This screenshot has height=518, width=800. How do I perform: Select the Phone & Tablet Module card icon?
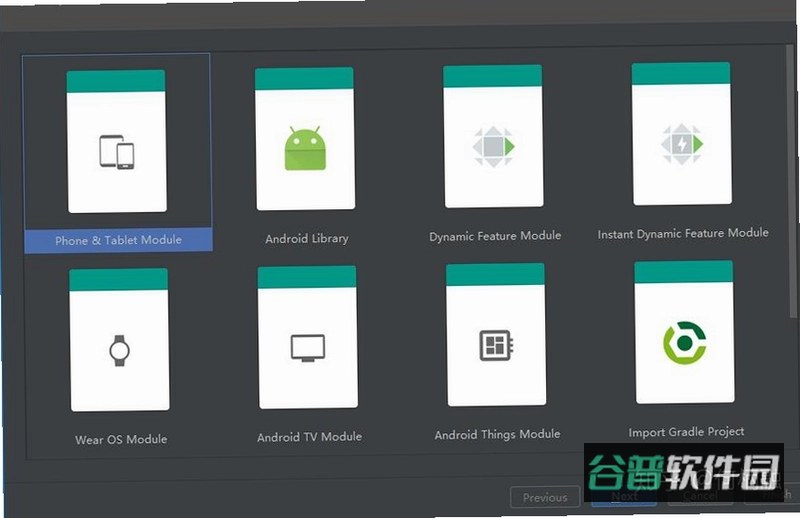(117, 152)
